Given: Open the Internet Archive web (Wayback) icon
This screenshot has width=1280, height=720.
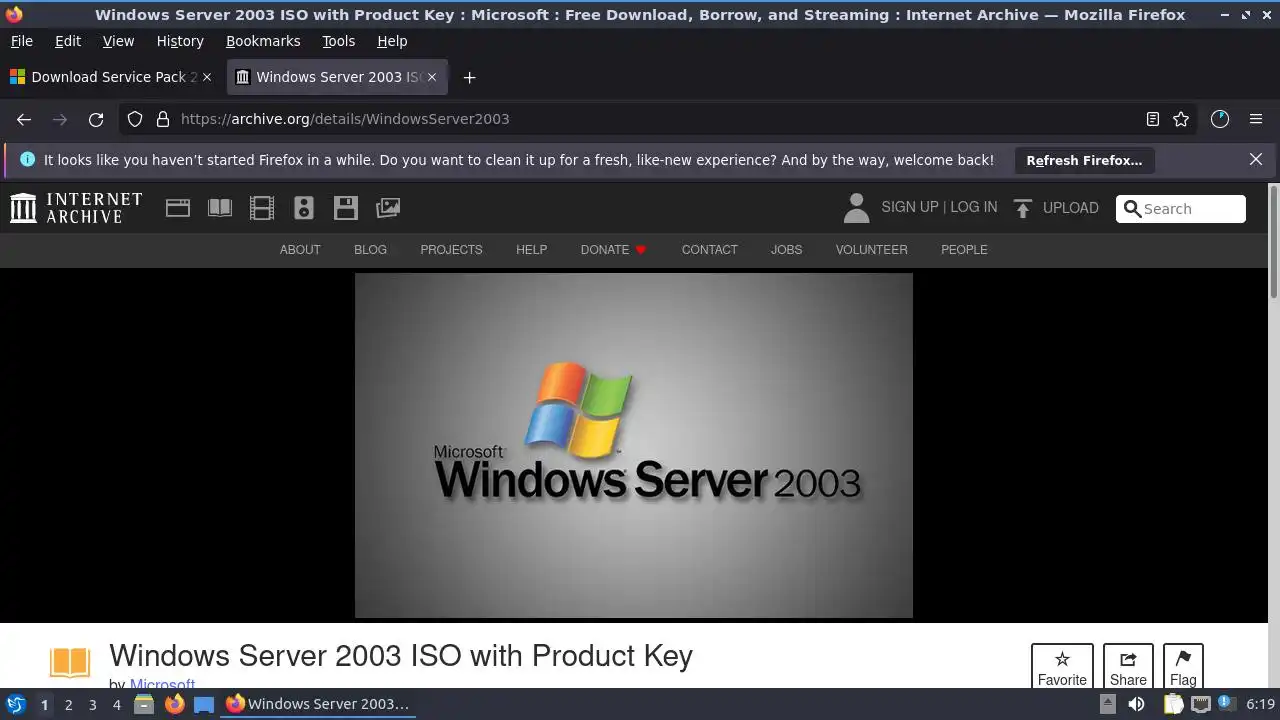Looking at the screenshot, I should pos(178,208).
